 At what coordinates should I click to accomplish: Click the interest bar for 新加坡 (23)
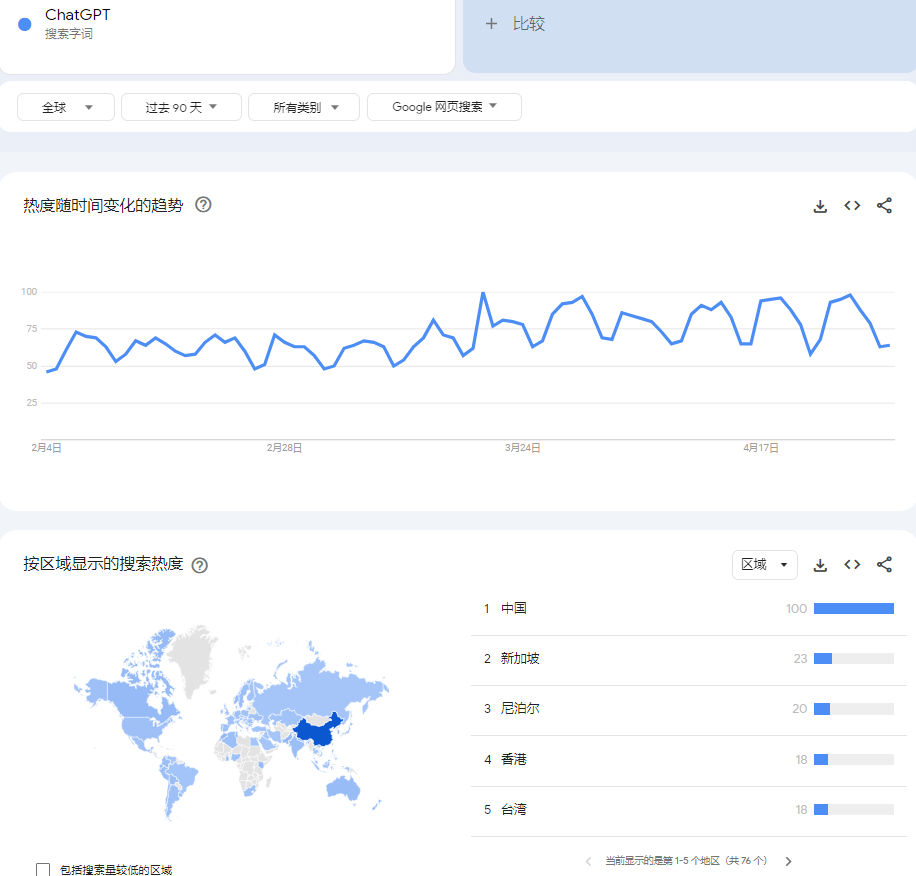(x=853, y=659)
